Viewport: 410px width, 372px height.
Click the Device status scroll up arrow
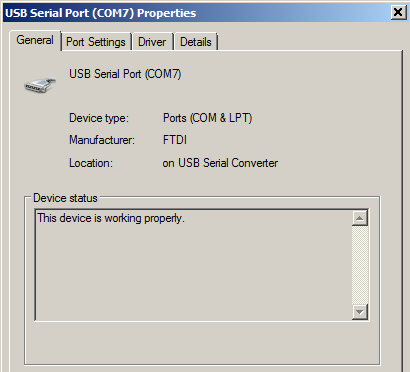coord(360,218)
